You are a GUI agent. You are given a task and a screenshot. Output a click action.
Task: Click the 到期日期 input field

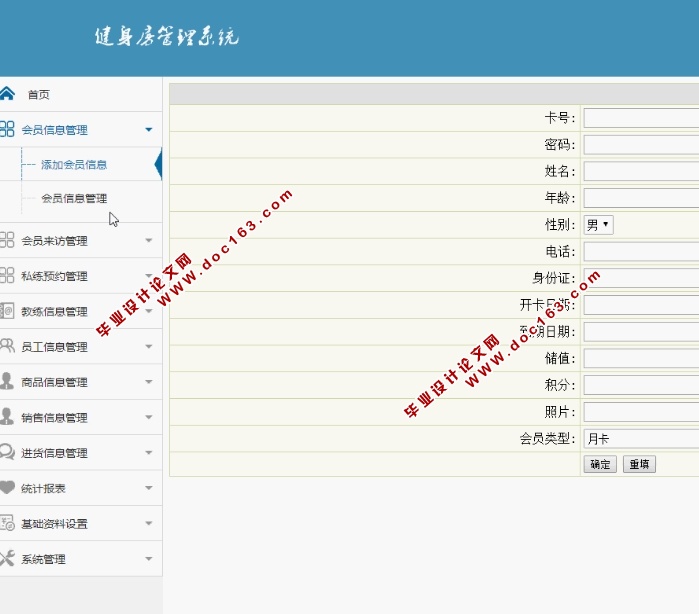point(641,332)
